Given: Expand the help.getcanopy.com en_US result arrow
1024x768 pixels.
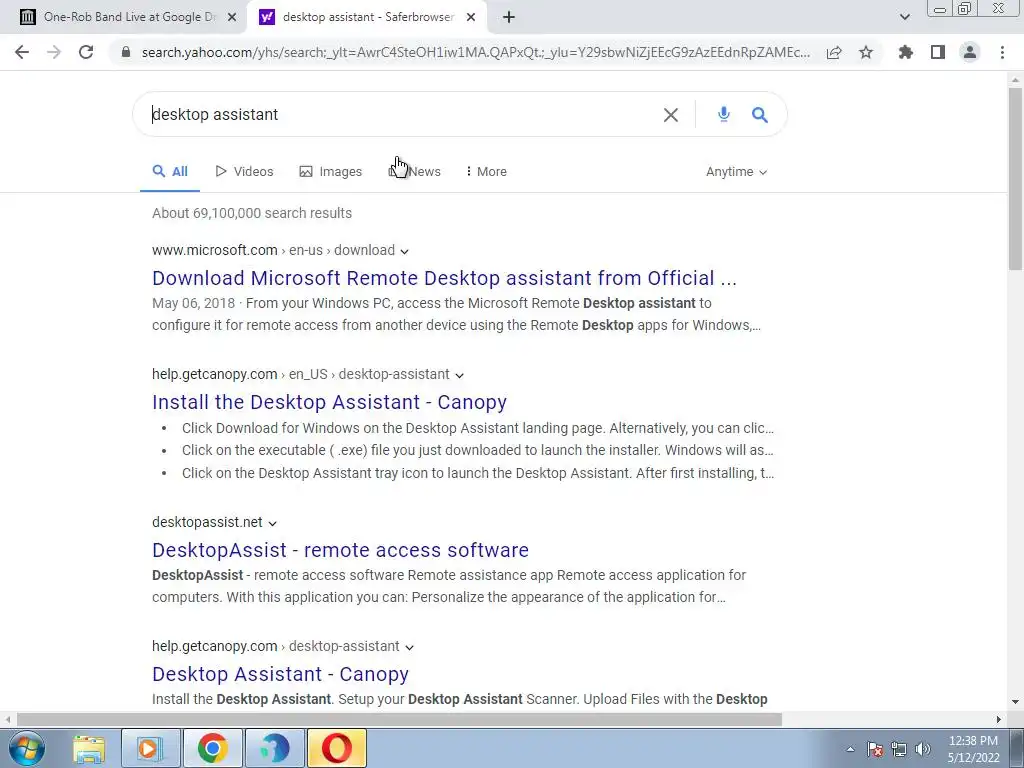Looking at the screenshot, I should pos(459,376).
